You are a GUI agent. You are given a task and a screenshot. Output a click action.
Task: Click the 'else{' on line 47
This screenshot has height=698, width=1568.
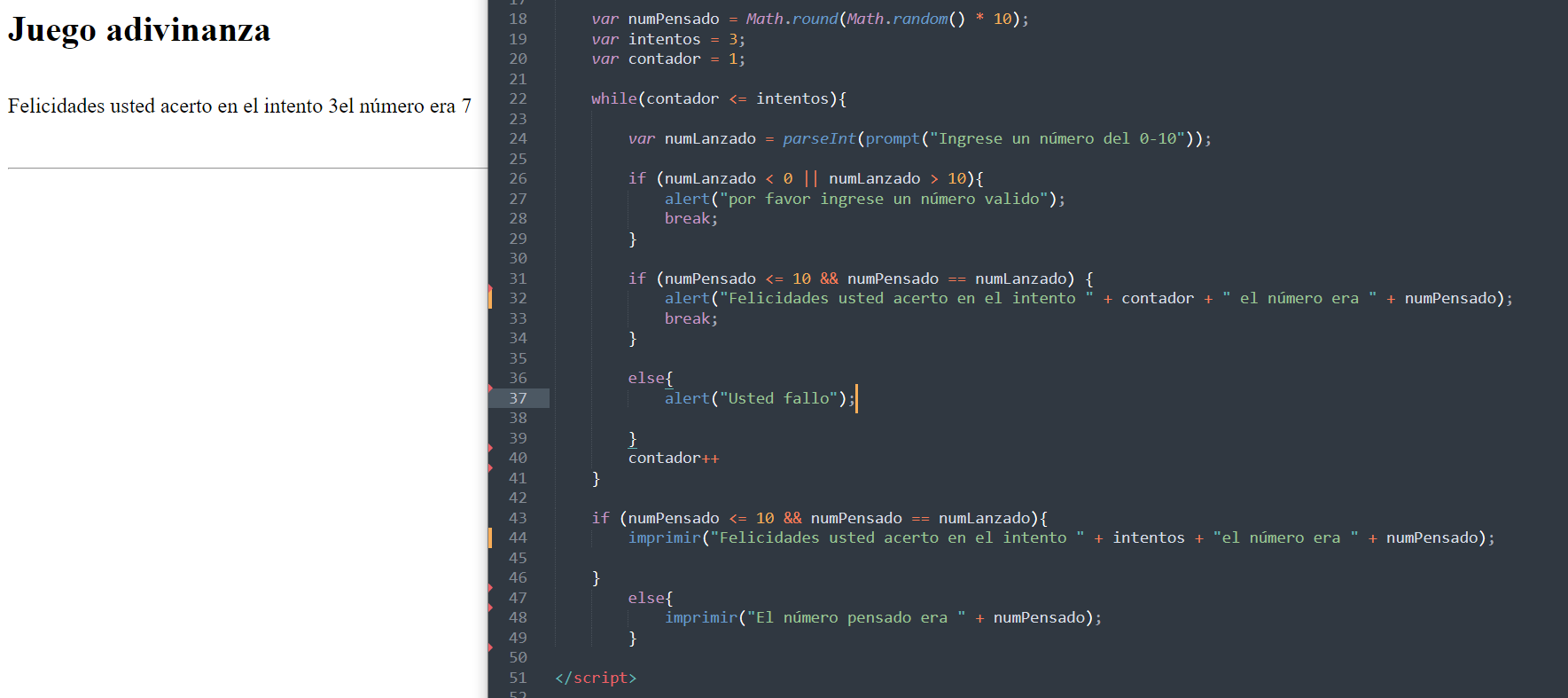point(651,598)
